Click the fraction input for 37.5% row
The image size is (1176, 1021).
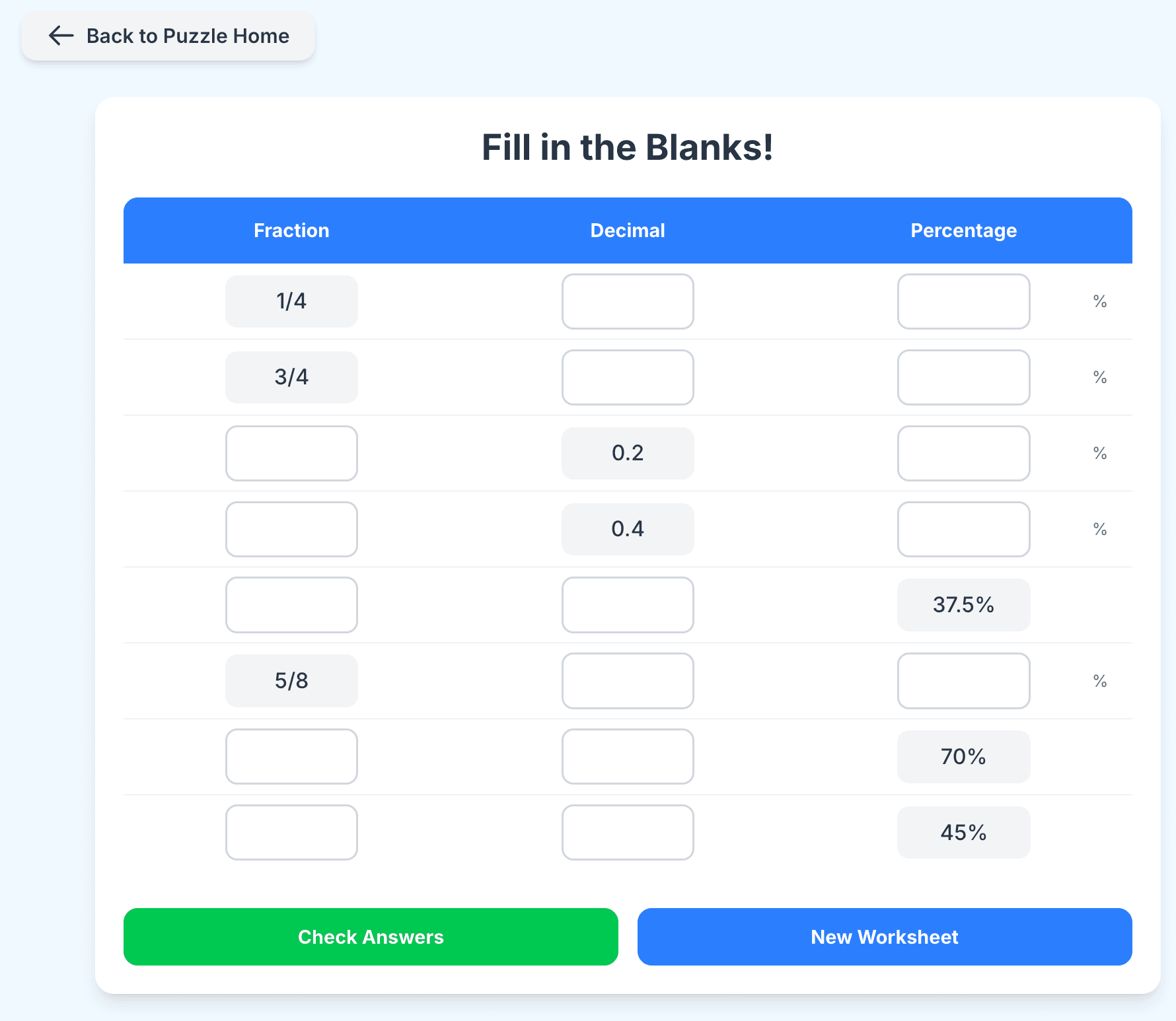tap(291, 605)
